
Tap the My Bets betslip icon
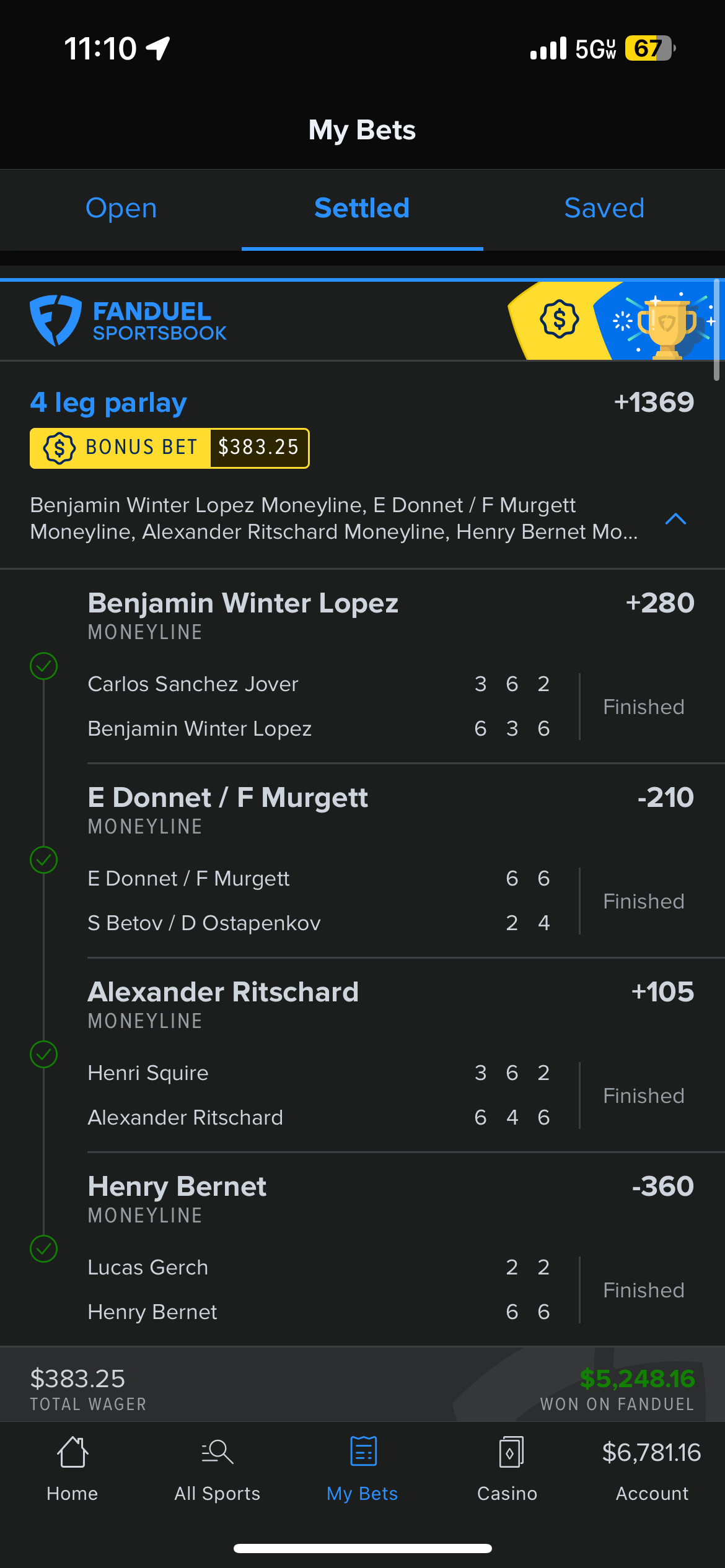click(x=363, y=1452)
